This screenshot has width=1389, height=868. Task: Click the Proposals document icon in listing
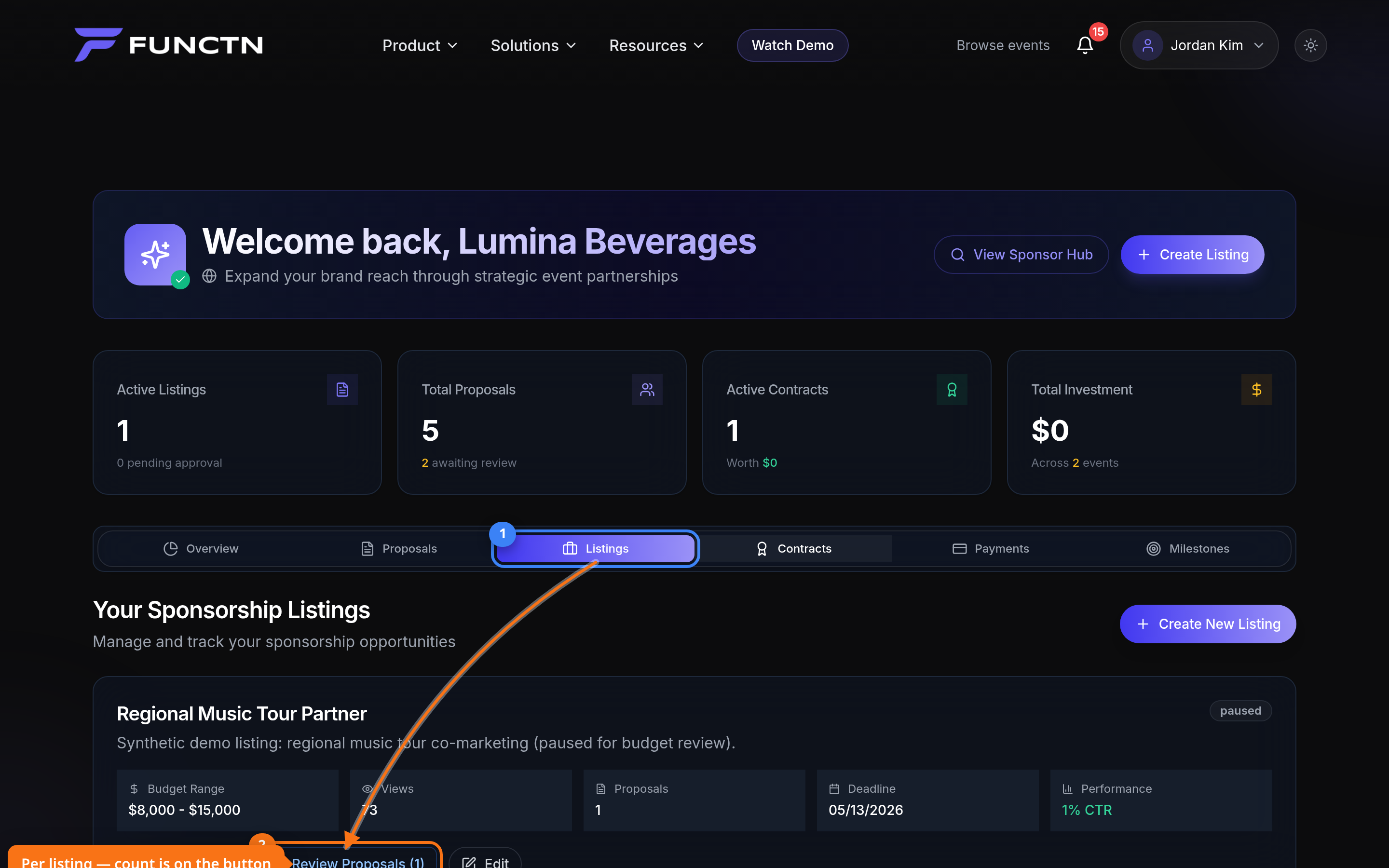pyautogui.click(x=601, y=789)
